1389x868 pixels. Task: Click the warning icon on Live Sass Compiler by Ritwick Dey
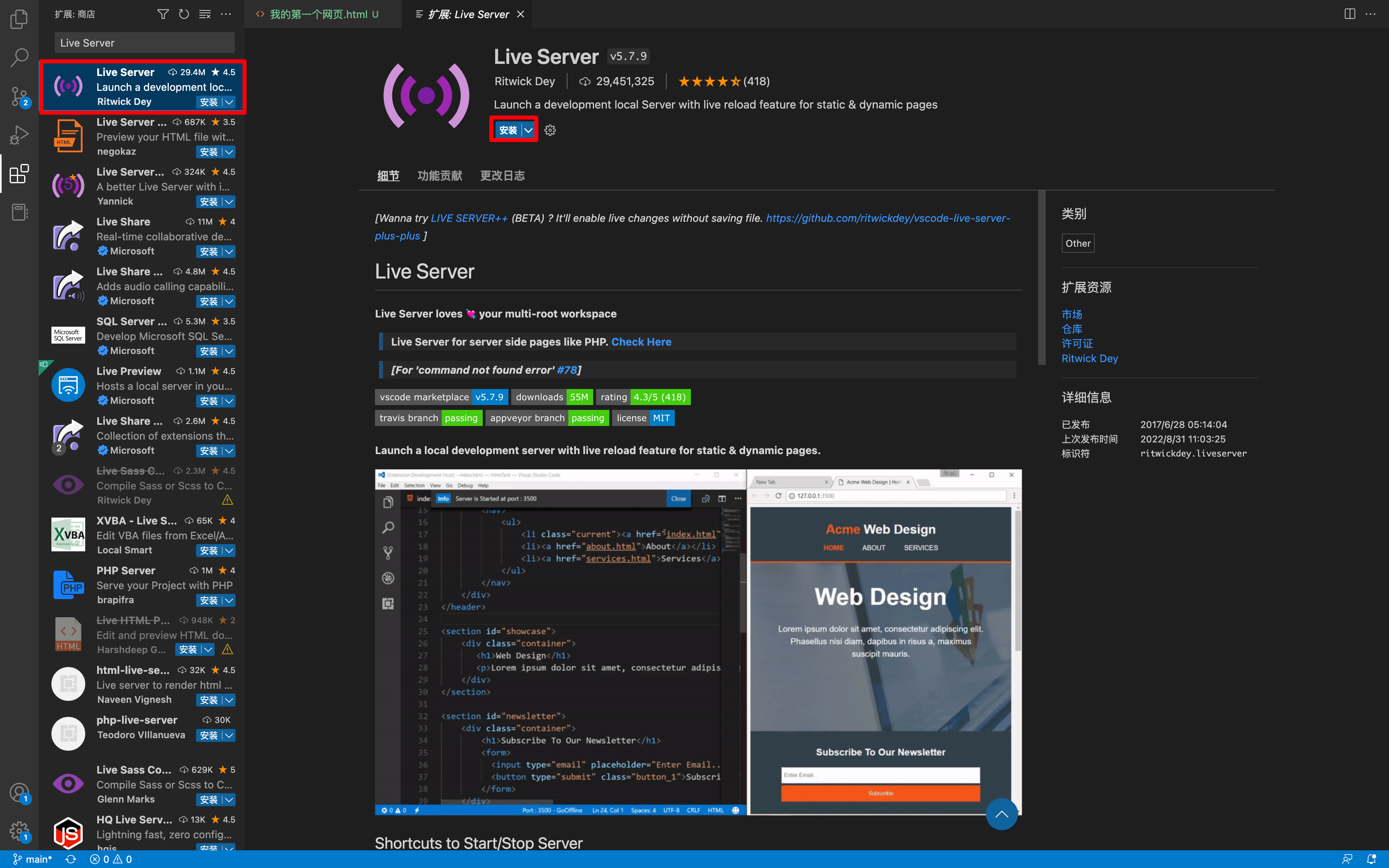point(227,500)
